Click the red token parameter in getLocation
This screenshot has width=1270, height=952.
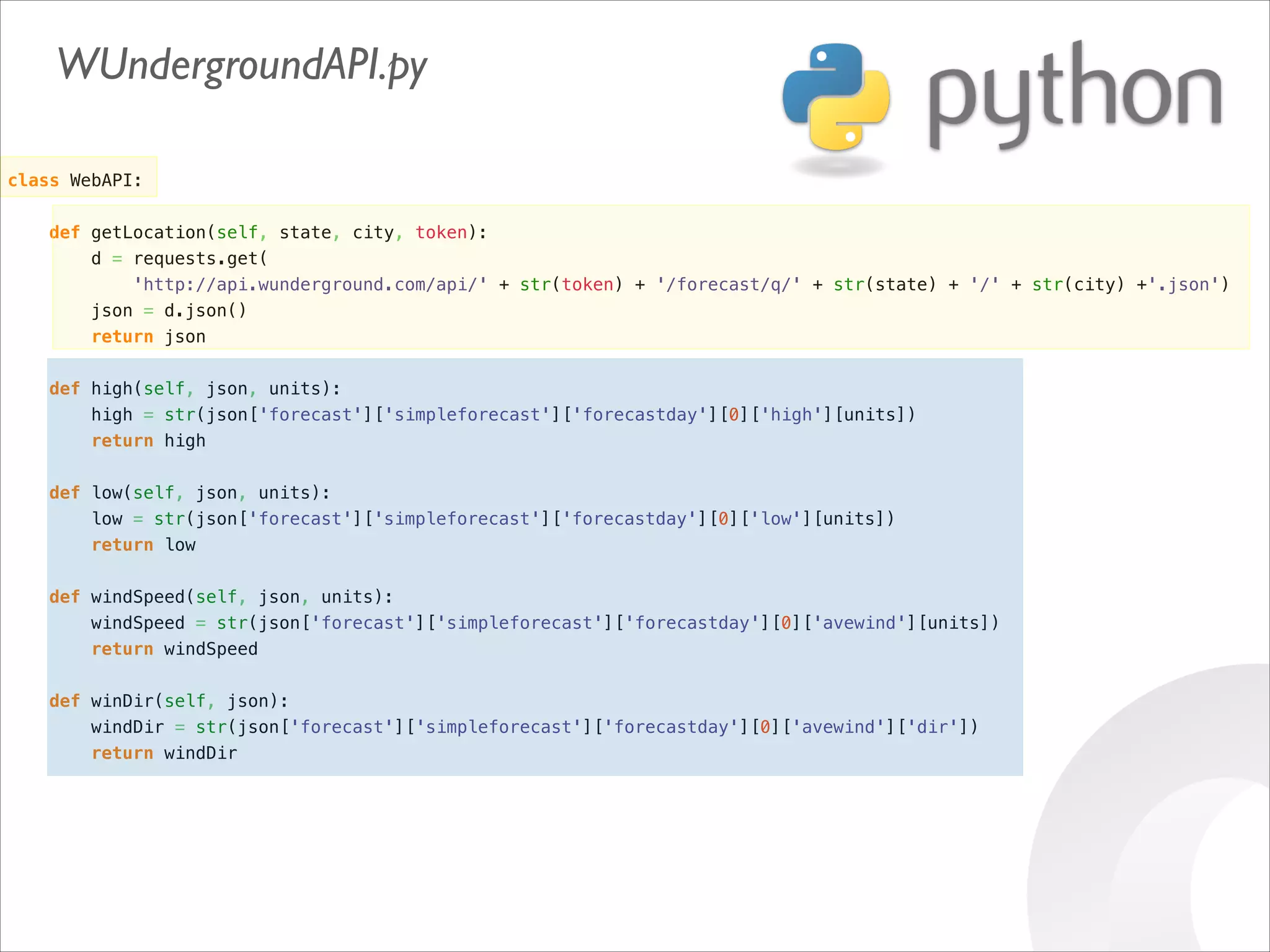tap(441, 232)
